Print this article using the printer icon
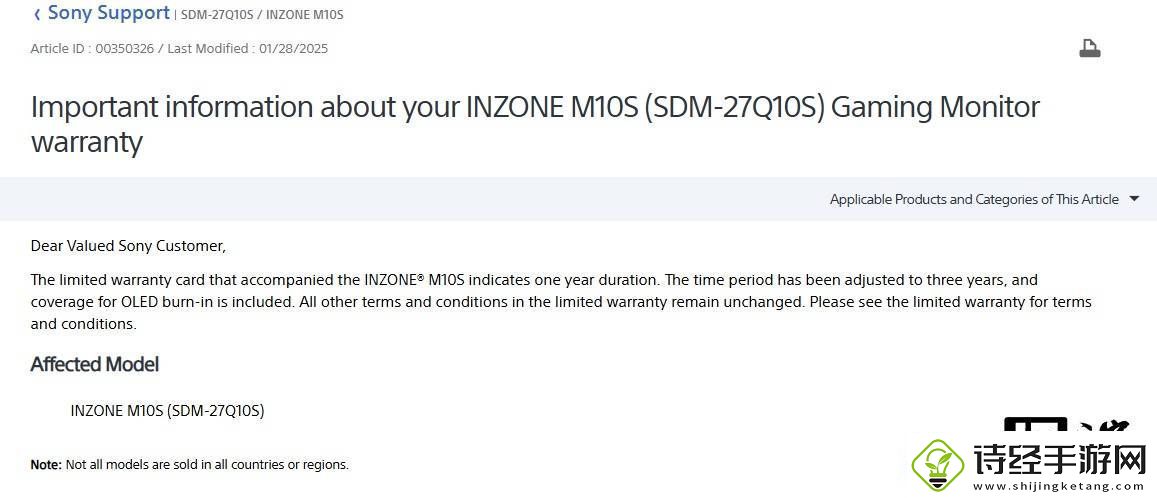This screenshot has width=1157, height=498. click(1089, 48)
